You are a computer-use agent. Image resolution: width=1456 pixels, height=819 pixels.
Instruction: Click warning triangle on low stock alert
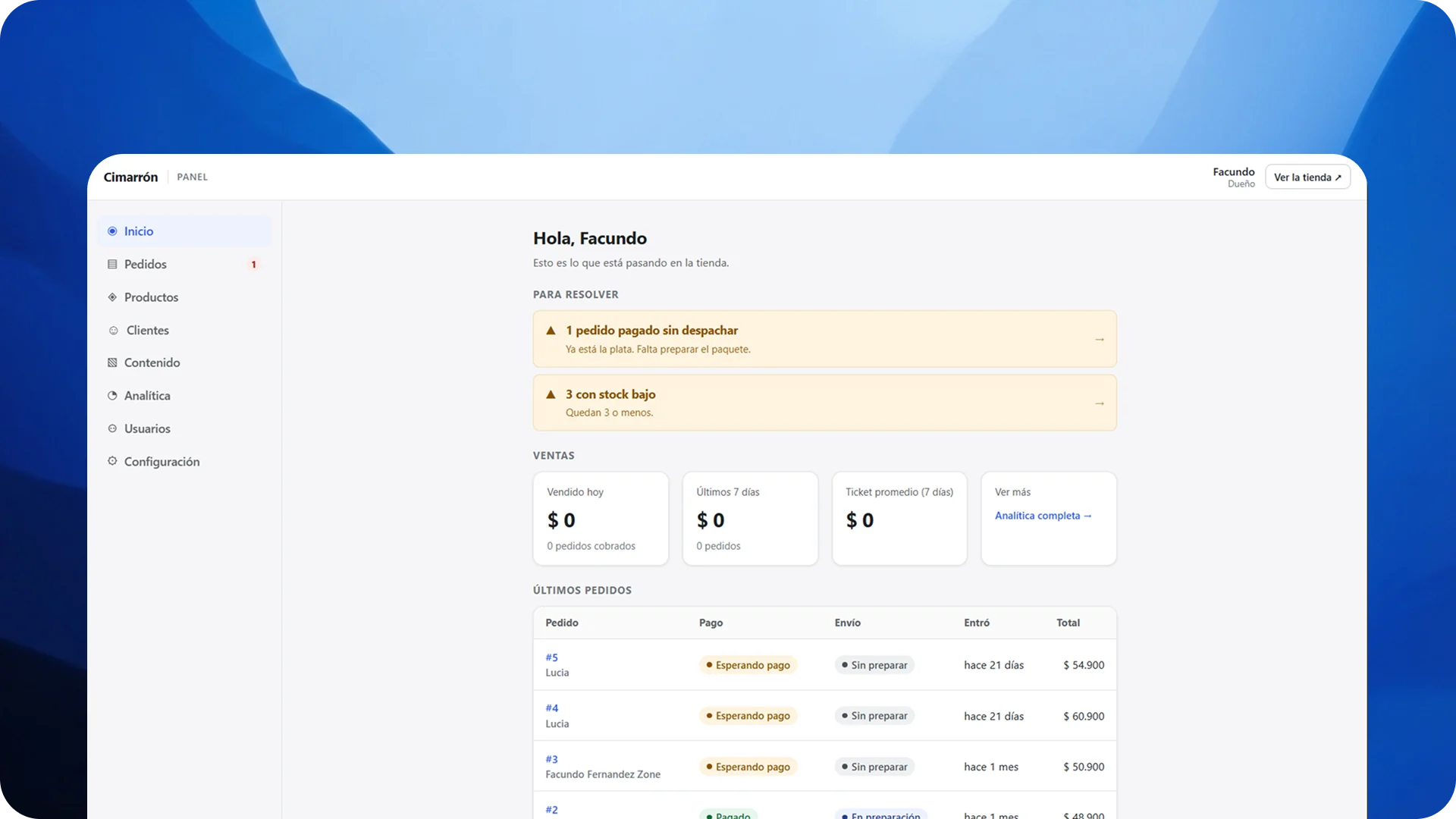click(x=551, y=394)
